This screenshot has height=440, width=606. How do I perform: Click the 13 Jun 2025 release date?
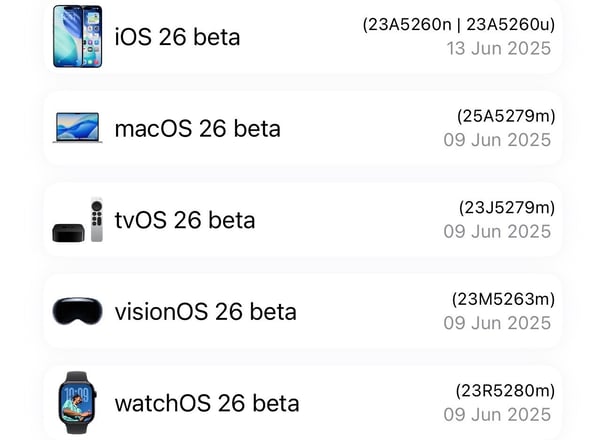tap(499, 49)
